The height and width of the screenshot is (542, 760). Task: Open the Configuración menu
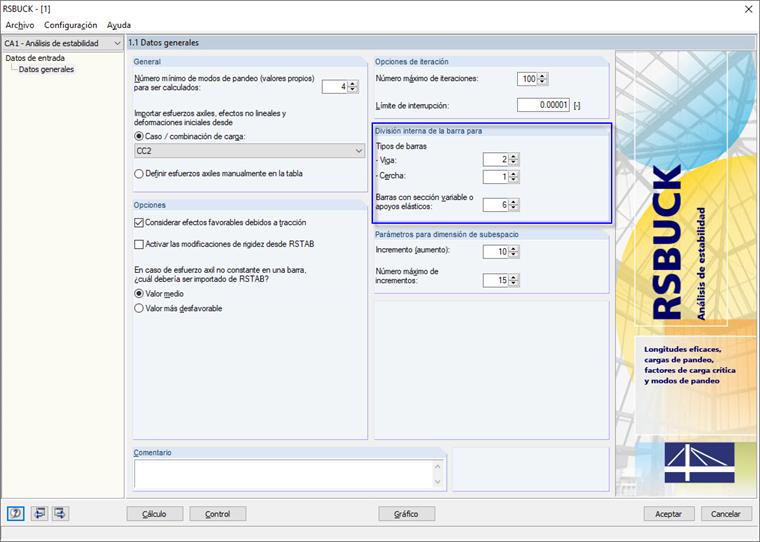(x=70, y=25)
